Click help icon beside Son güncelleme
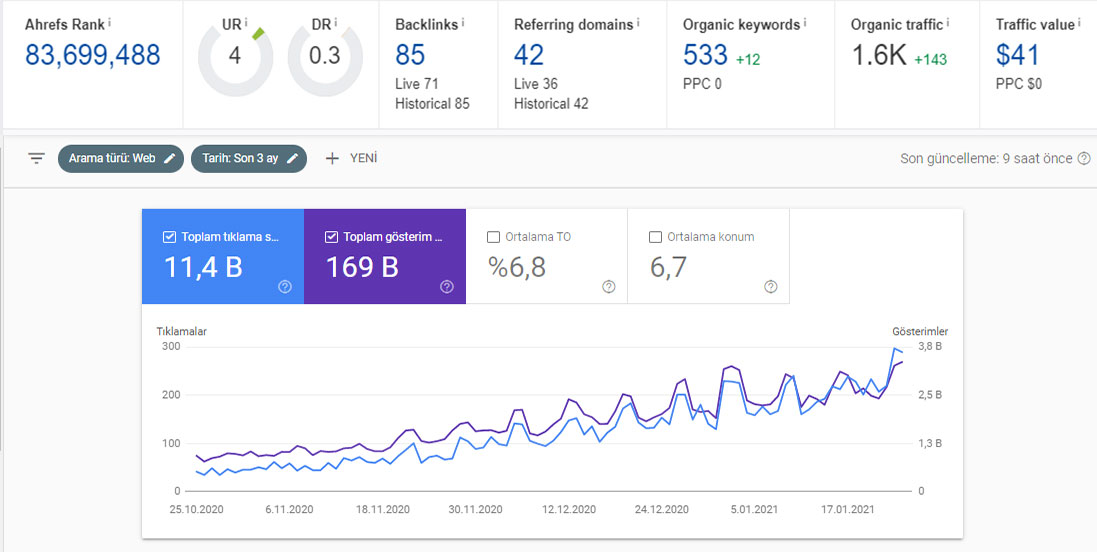This screenshot has width=1097, height=552. point(1084,159)
